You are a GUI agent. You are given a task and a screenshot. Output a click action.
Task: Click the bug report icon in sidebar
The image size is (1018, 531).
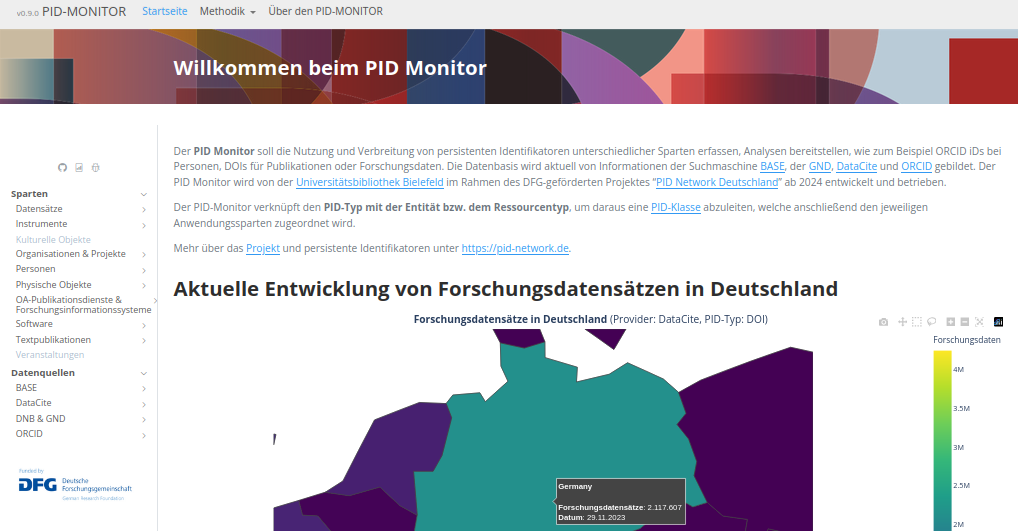95,167
